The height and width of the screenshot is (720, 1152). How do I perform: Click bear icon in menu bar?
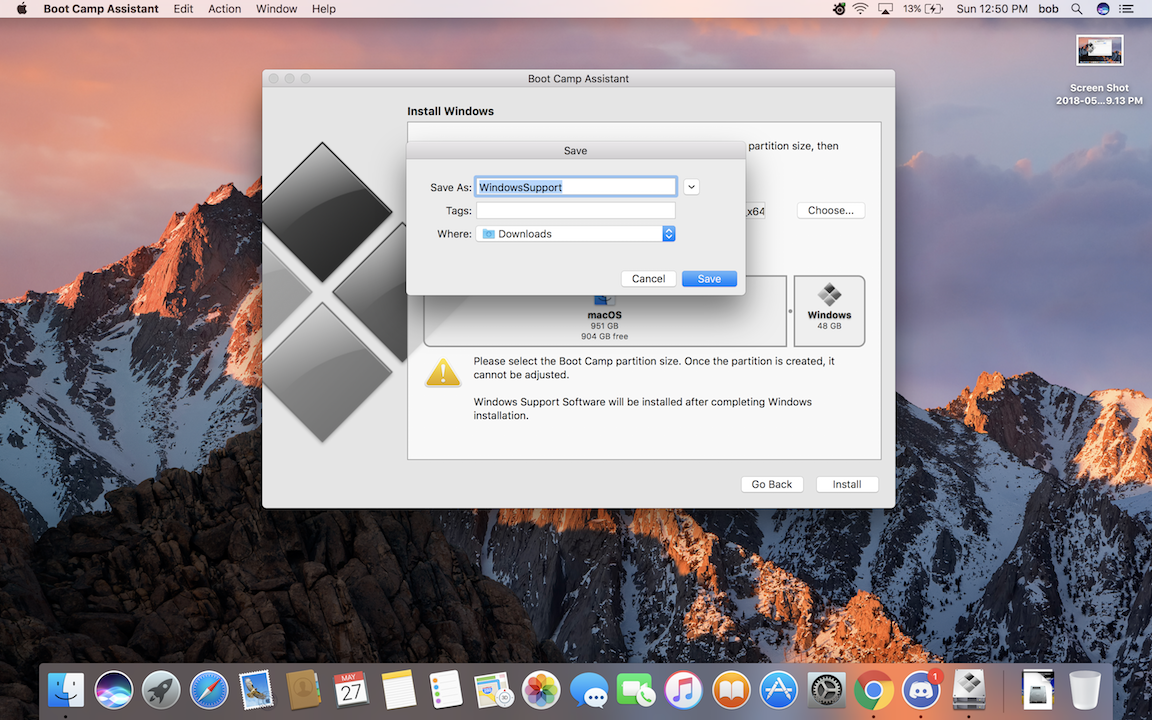click(x=838, y=9)
